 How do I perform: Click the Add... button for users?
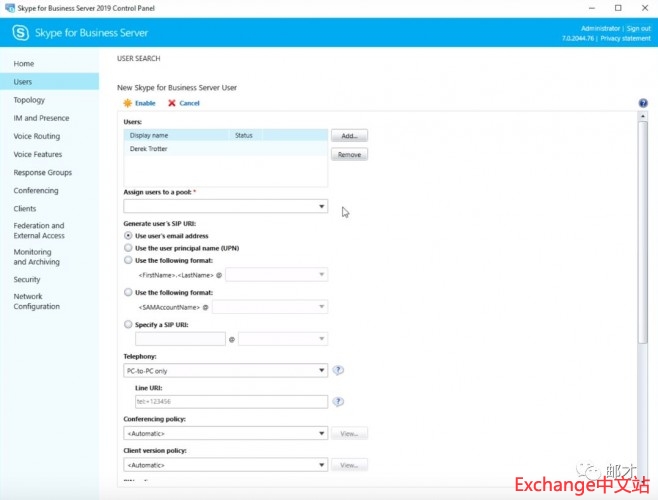349,135
